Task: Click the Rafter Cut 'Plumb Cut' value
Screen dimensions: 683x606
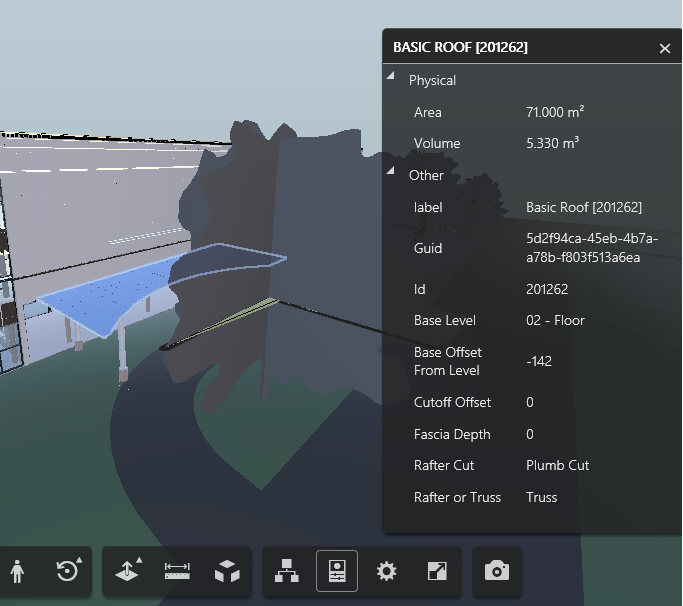Action: pyautogui.click(x=557, y=466)
